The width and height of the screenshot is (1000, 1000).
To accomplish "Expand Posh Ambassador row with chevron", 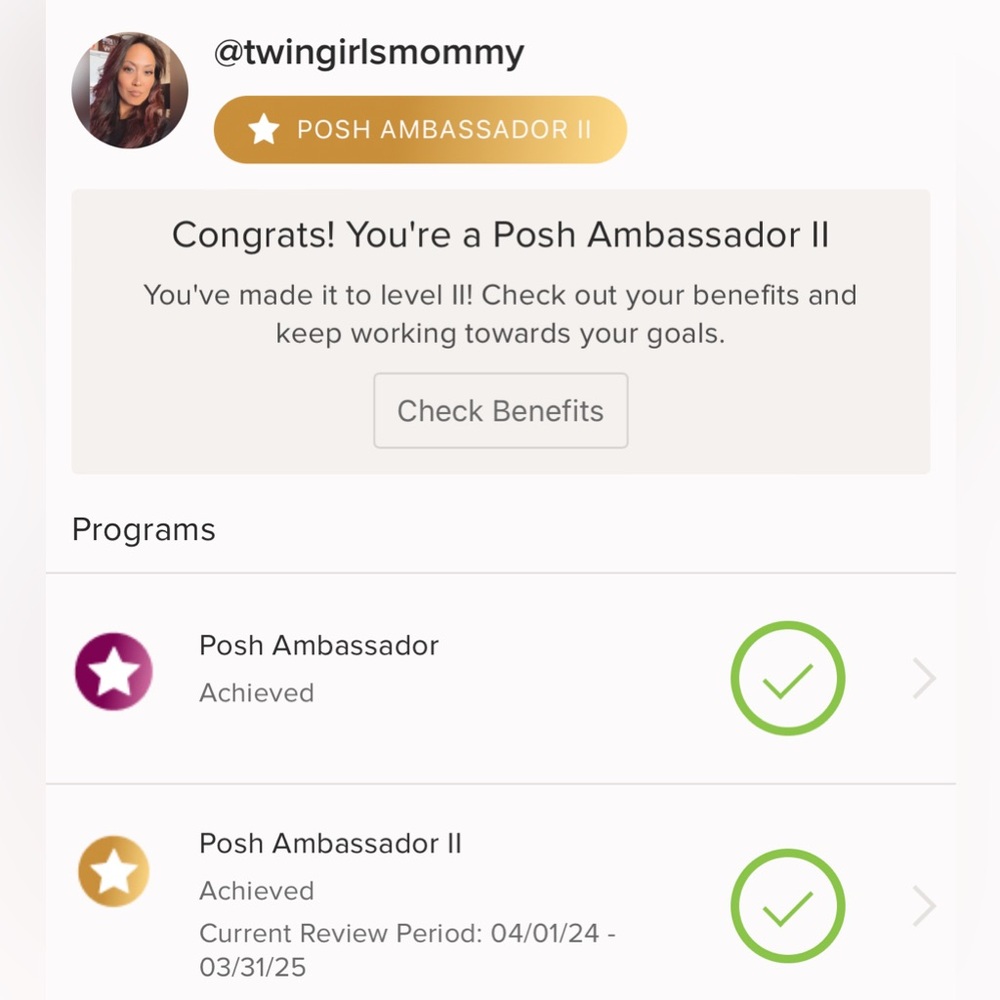I will point(924,679).
